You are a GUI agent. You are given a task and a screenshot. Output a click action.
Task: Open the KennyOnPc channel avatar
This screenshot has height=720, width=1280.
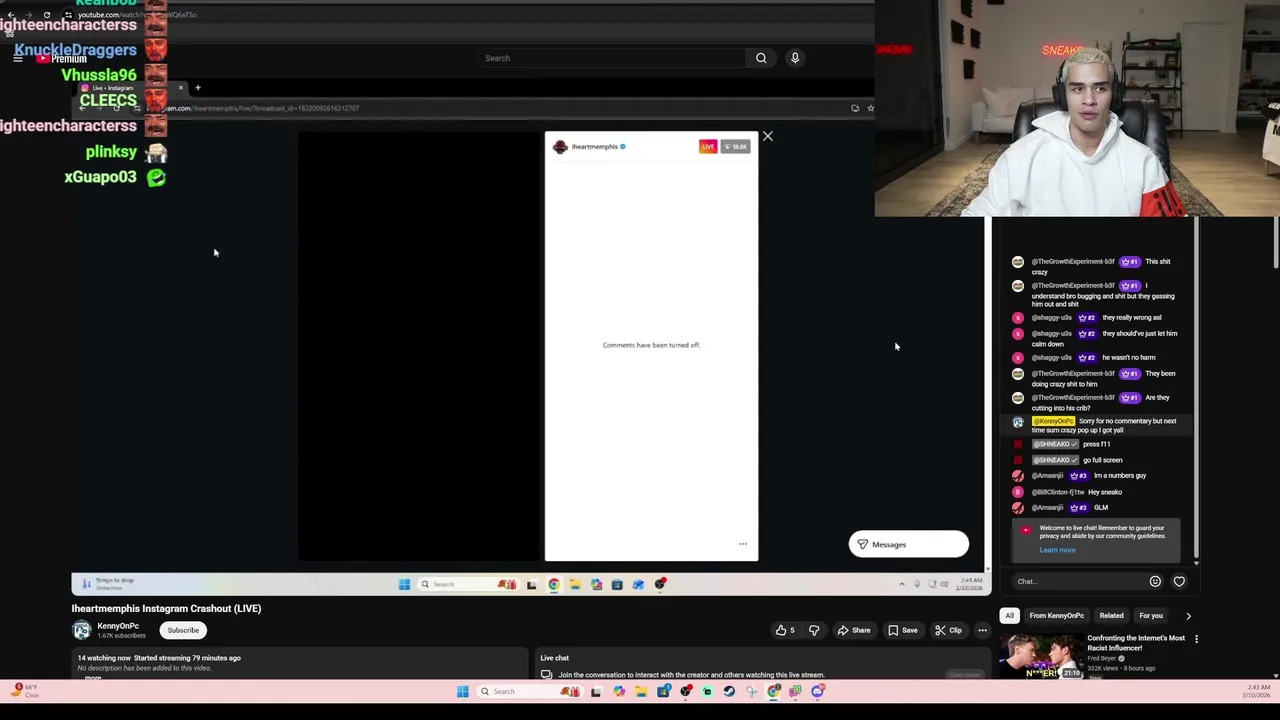click(81, 630)
